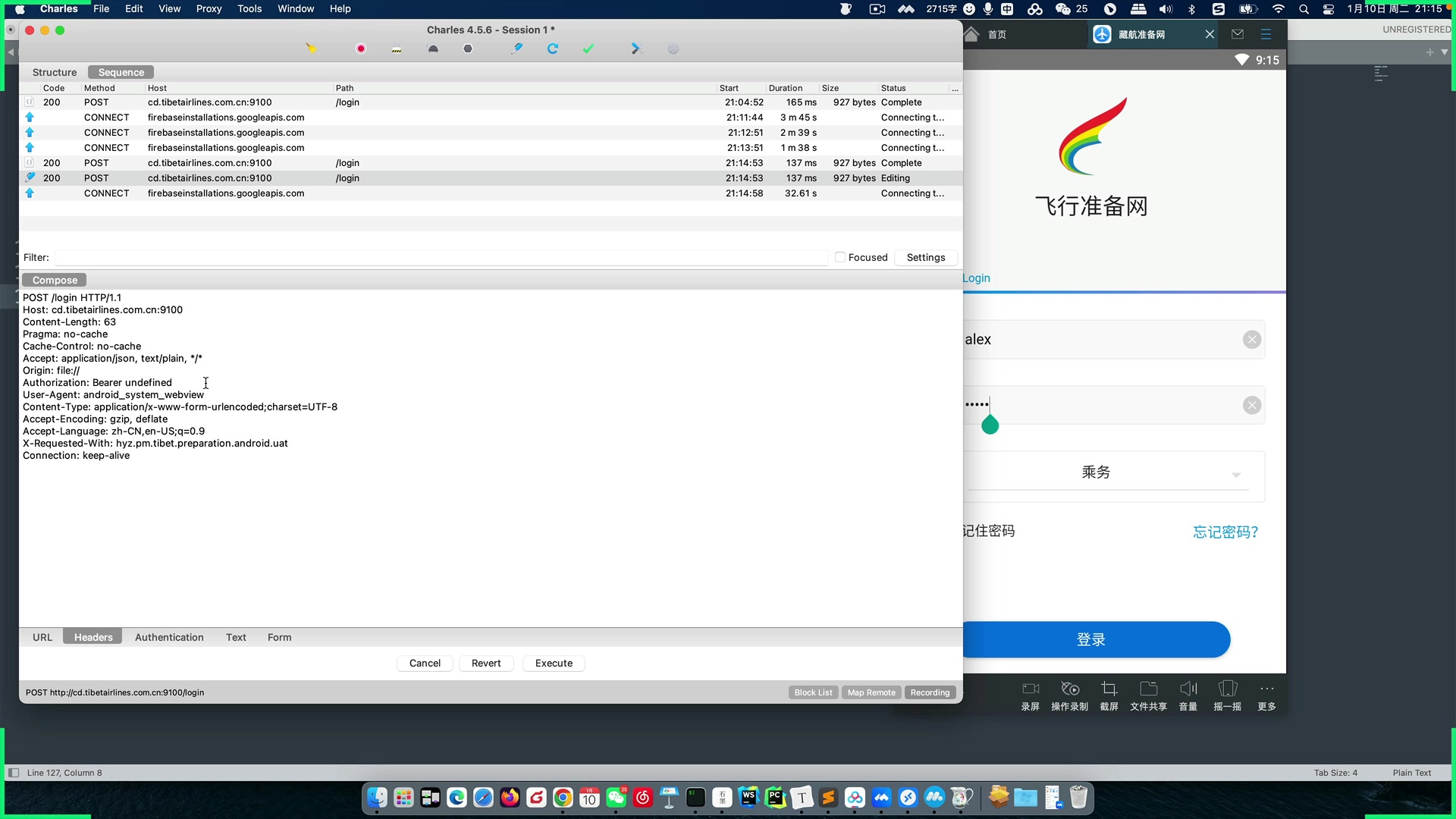1456x819 pixels.
Task: Click the pen compose icon
Action: [x=516, y=49]
